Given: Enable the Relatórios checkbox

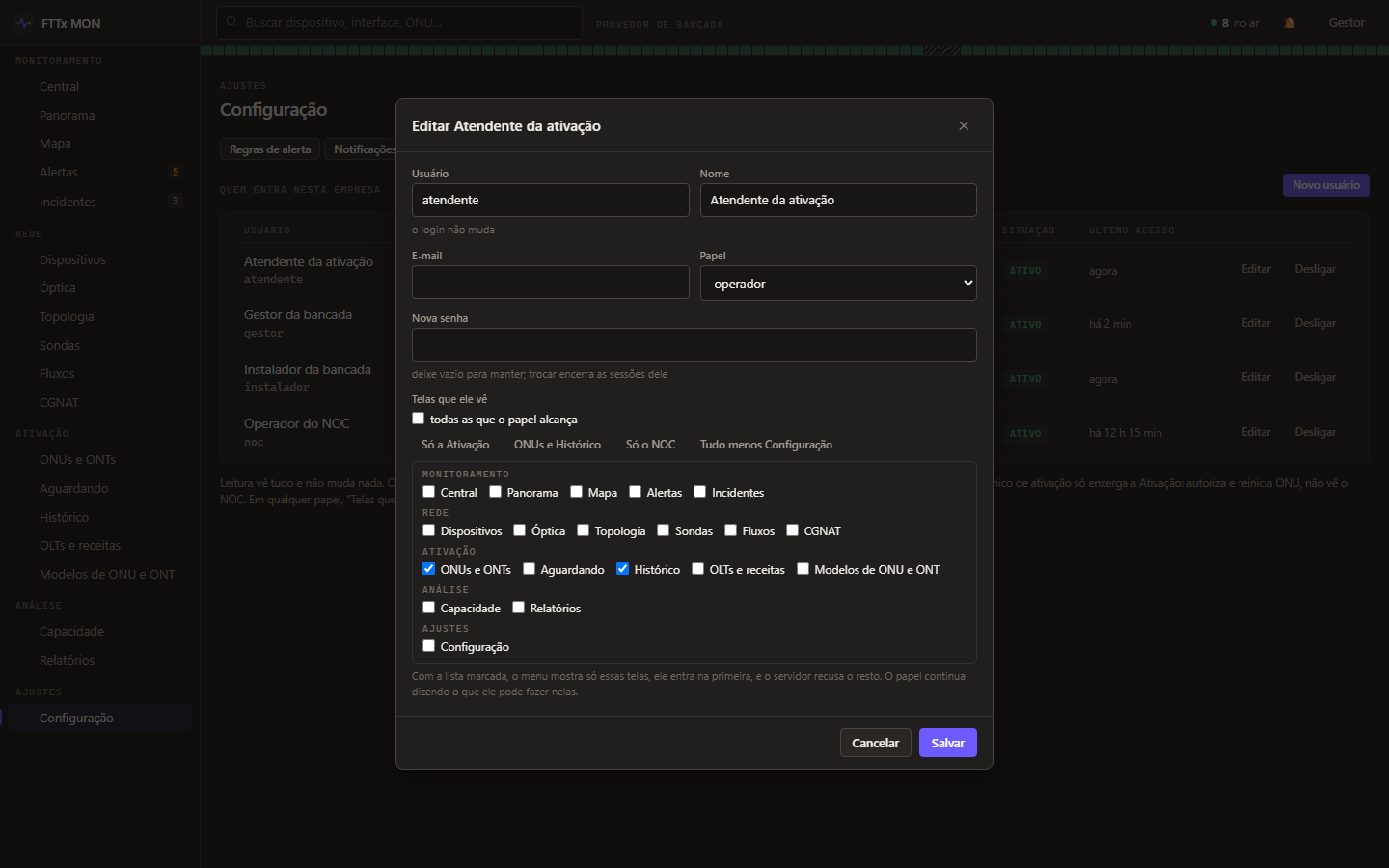Looking at the screenshot, I should click(x=518, y=608).
